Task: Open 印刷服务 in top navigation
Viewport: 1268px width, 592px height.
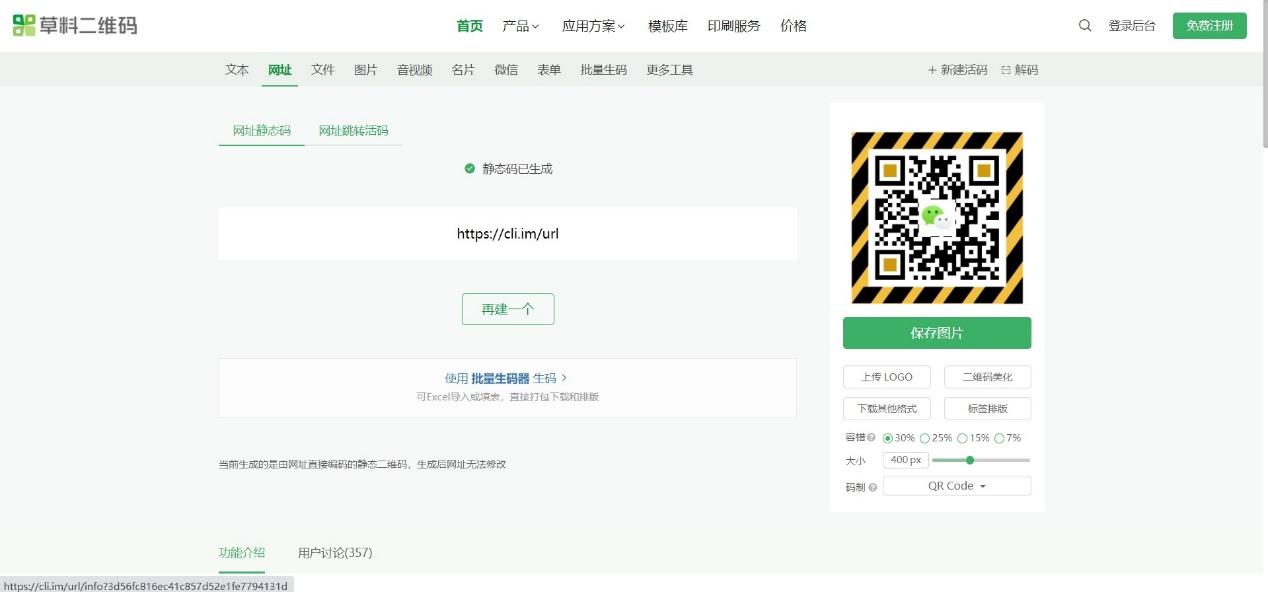Action: pos(734,26)
